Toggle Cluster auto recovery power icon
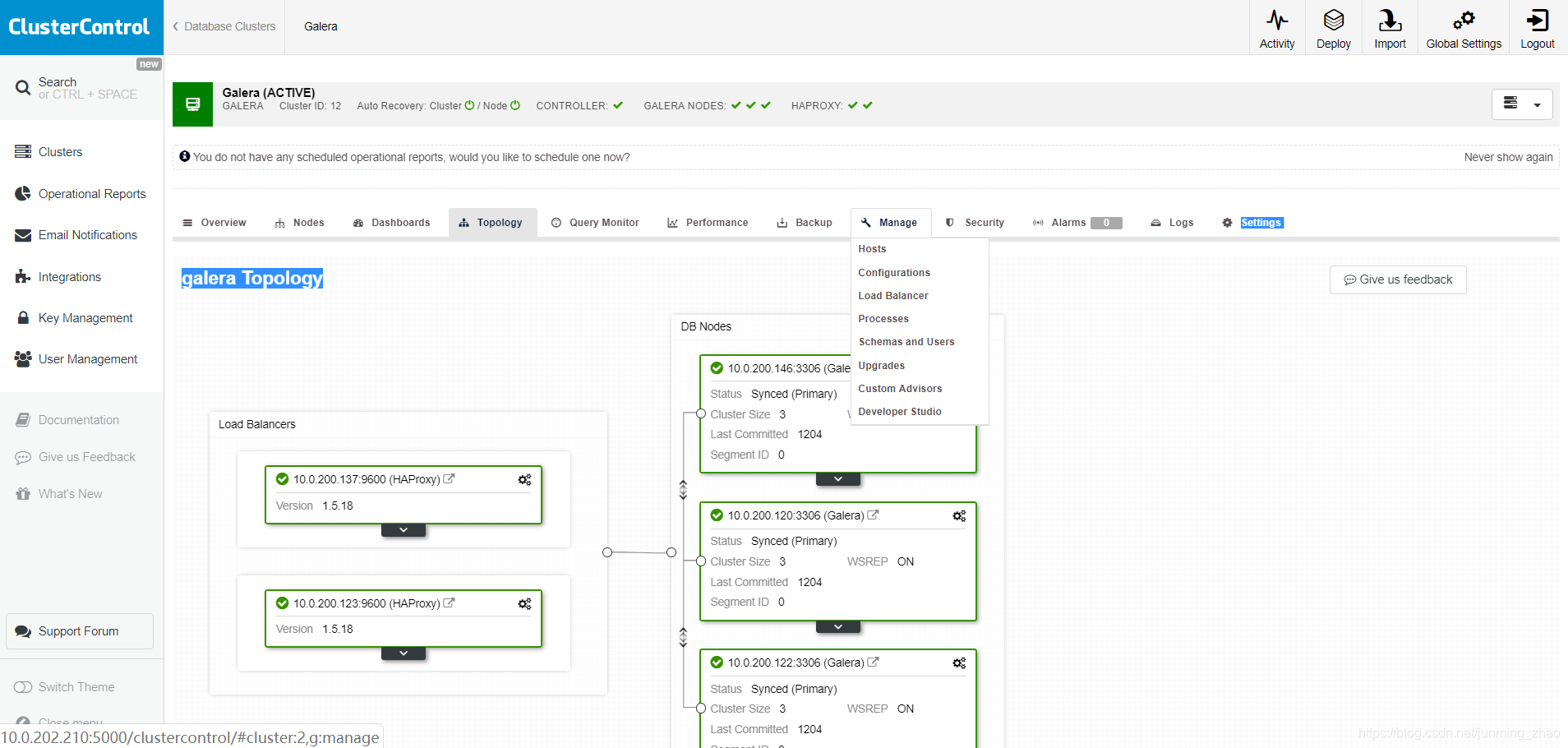The width and height of the screenshot is (1568, 748). coord(470,105)
